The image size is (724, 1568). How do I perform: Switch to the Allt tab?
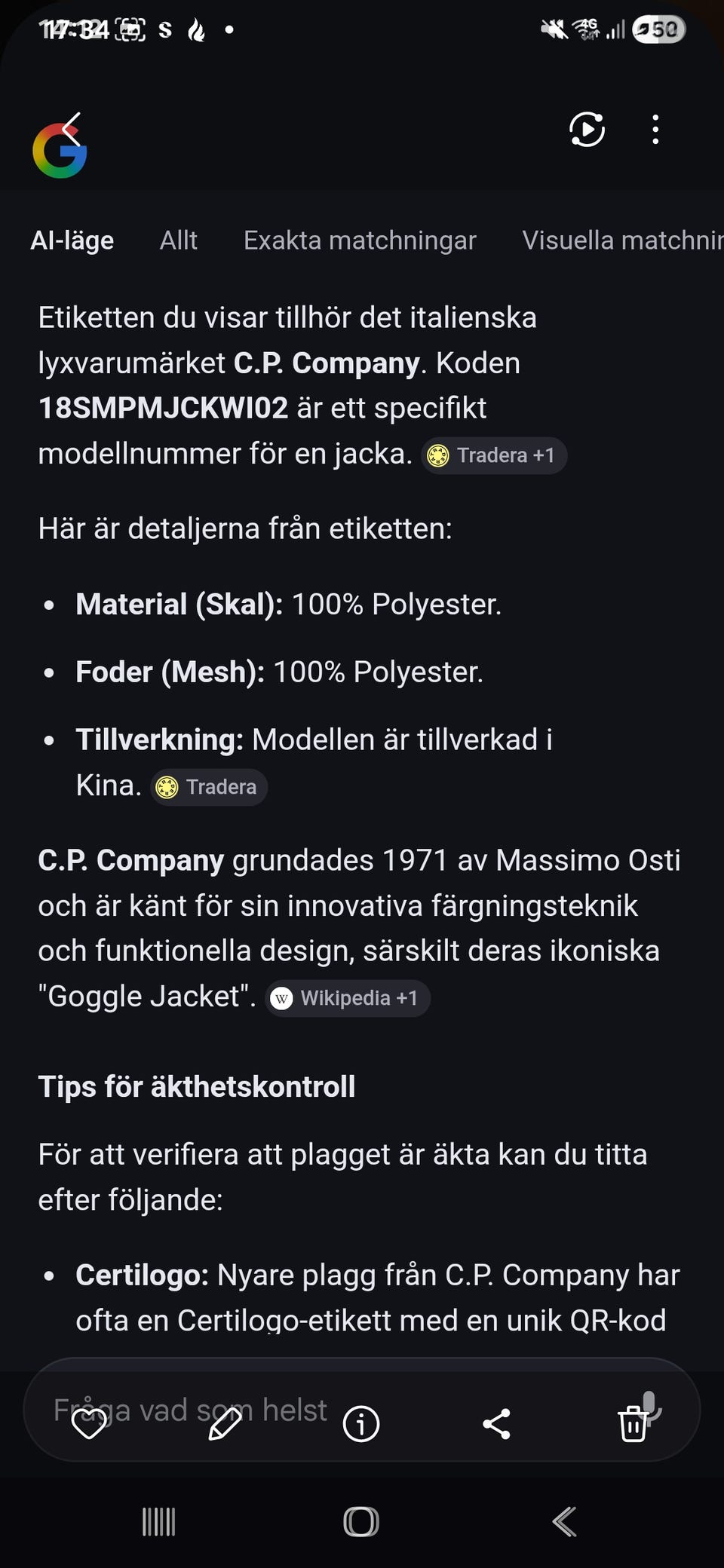pyautogui.click(x=179, y=240)
